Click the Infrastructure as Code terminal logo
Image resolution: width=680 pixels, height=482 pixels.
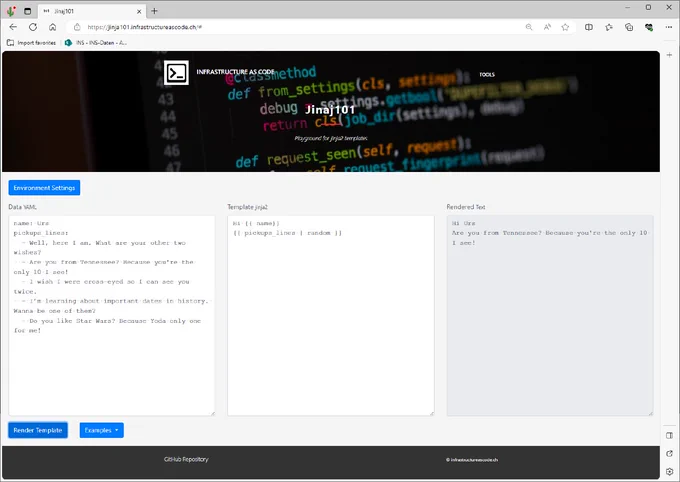[x=177, y=73]
